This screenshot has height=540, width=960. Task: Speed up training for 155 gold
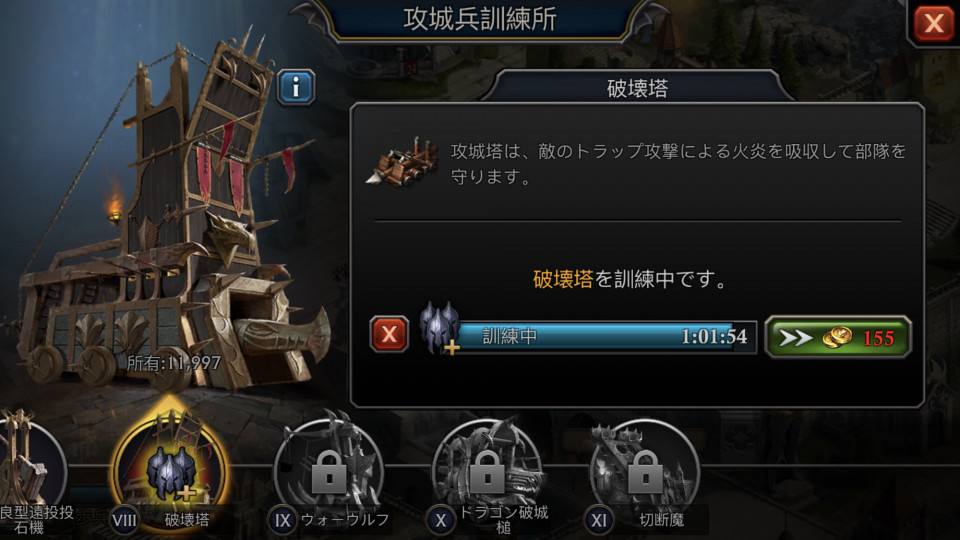(838, 337)
